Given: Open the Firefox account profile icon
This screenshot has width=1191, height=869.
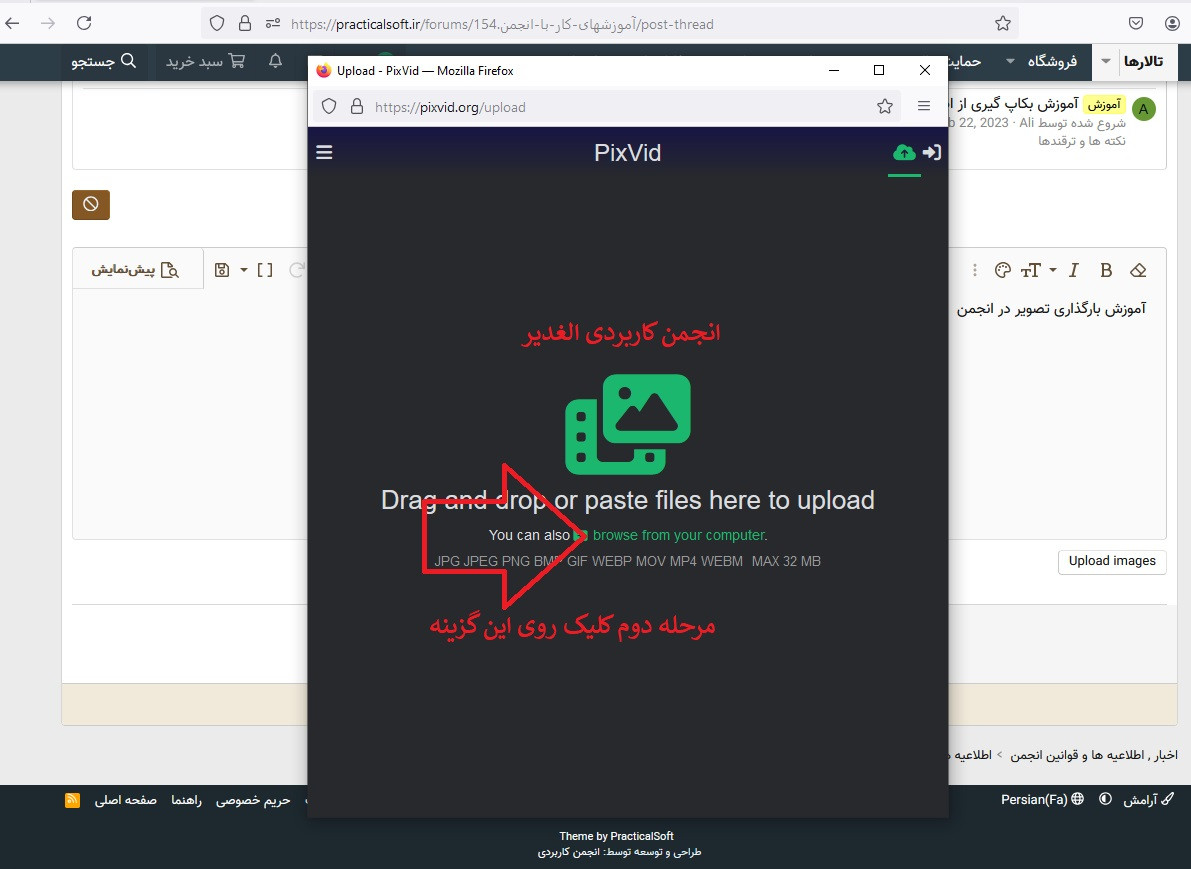Looking at the screenshot, I should tap(1173, 24).
